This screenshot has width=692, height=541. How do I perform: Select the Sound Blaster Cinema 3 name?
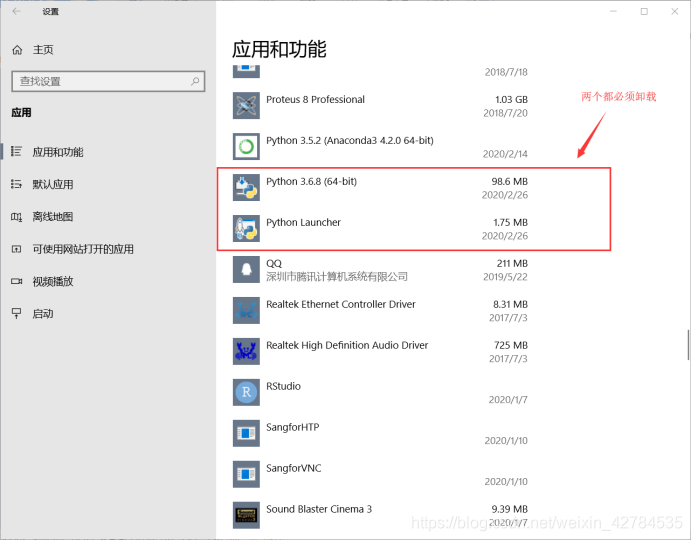pos(319,509)
